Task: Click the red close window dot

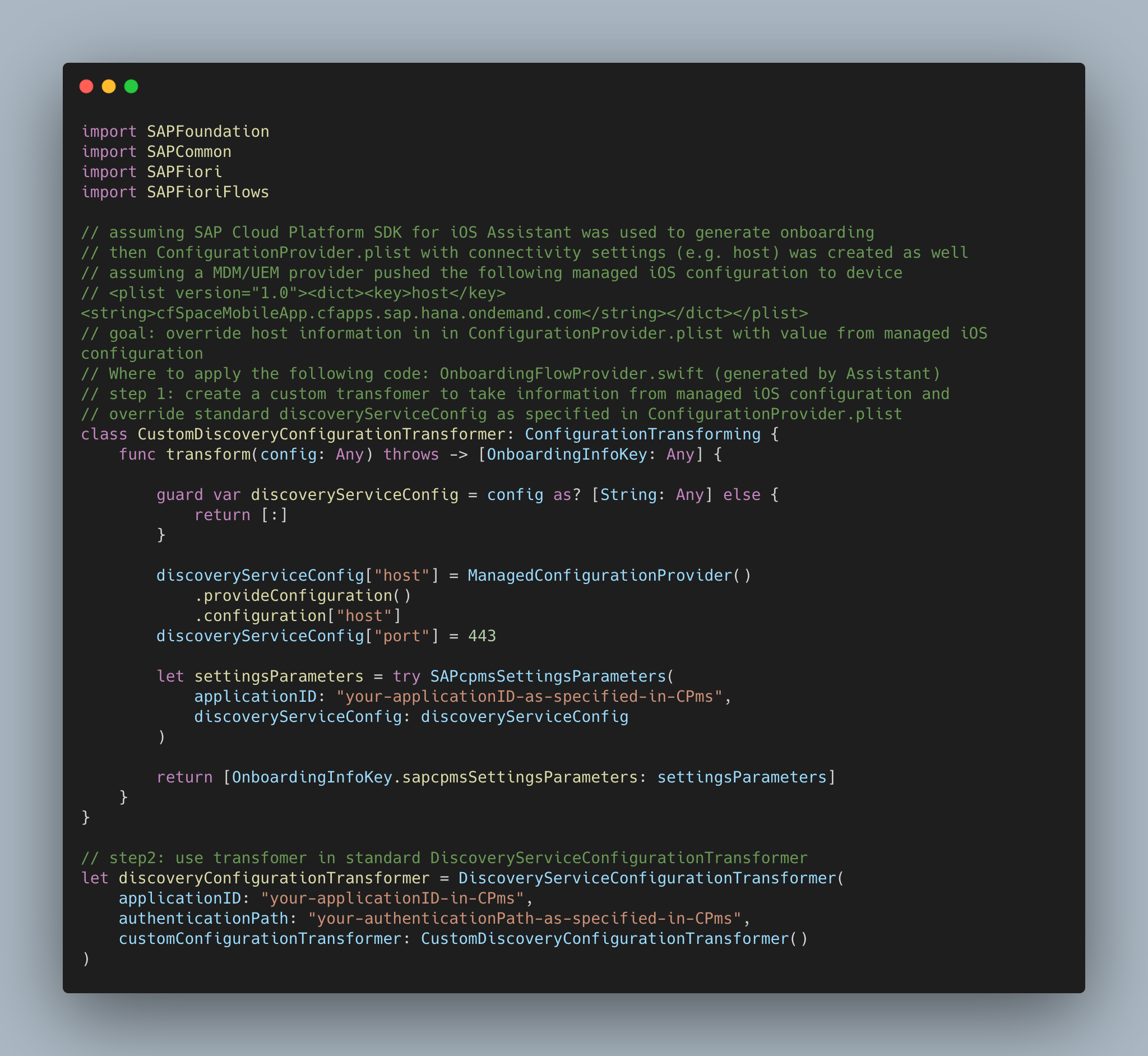Action: (x=86, y=86)
